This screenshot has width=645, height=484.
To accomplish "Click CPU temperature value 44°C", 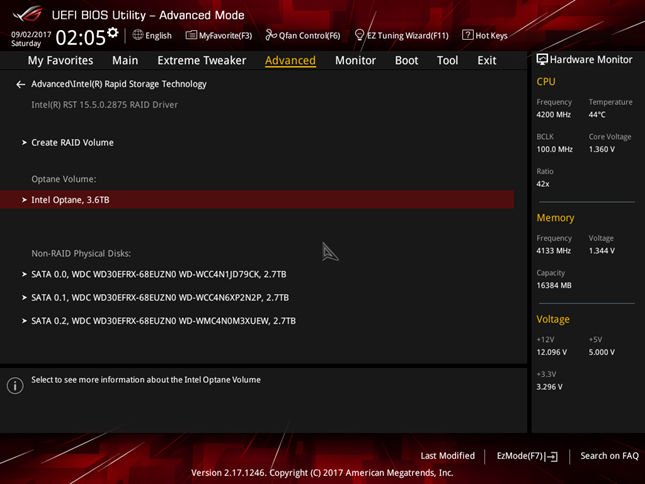I will click(597, 114).
